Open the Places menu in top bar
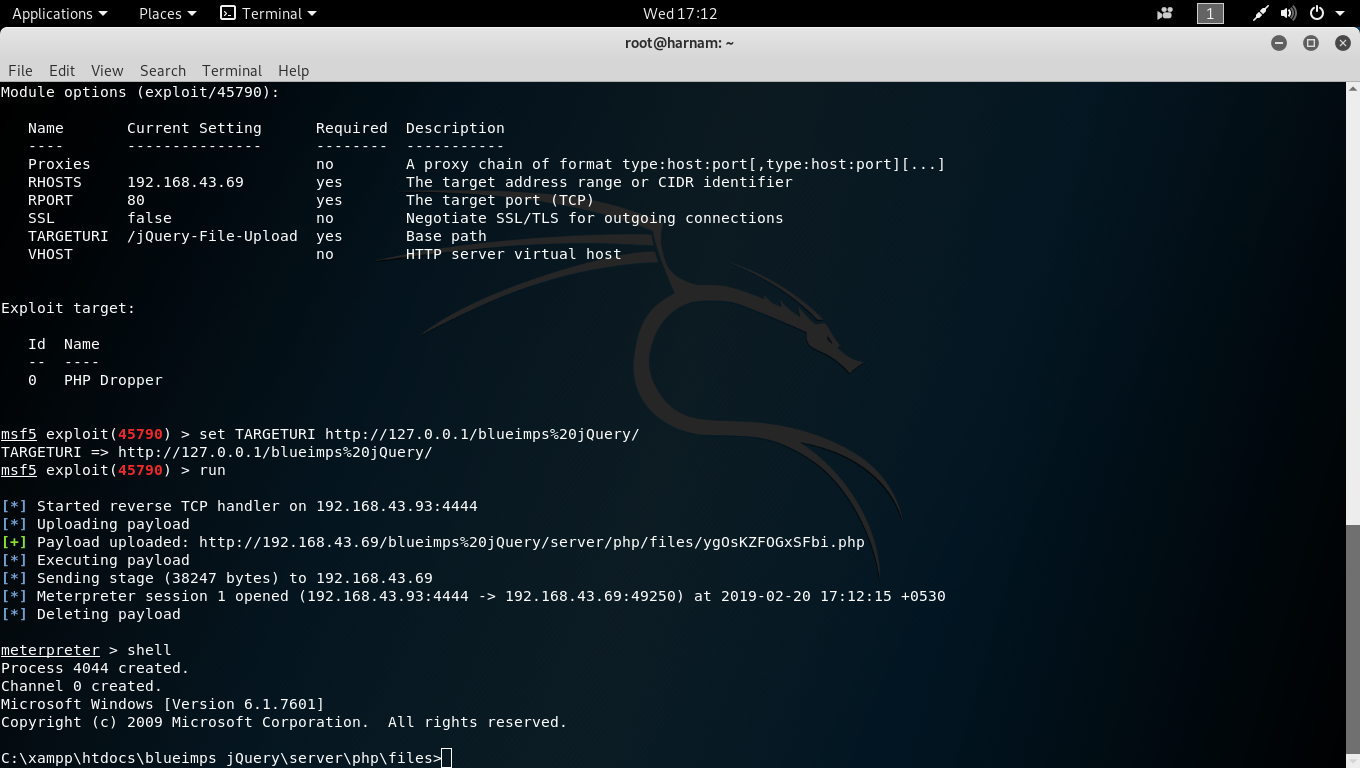This screenshot has height=768, width=1360. pos(167,13)
